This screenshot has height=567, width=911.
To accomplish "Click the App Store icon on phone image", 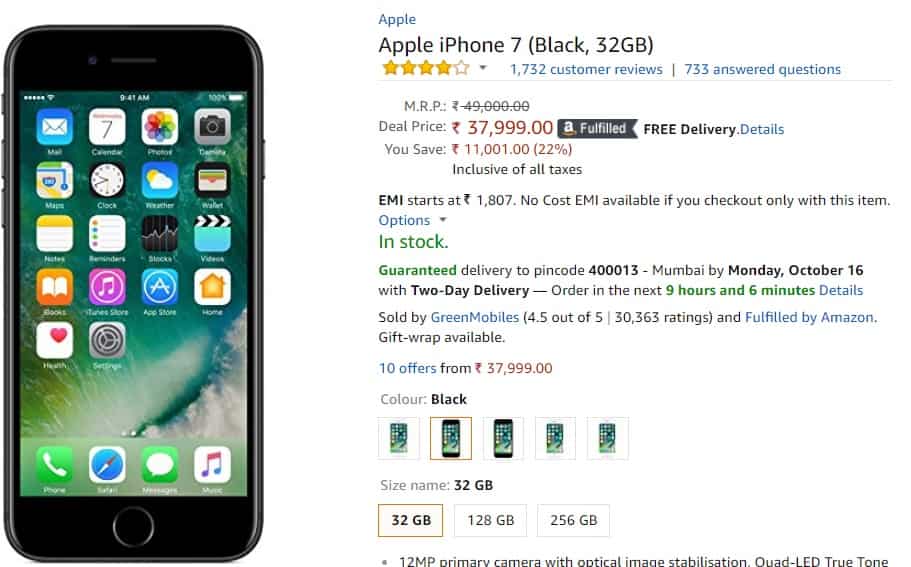I will pos(160,287).
